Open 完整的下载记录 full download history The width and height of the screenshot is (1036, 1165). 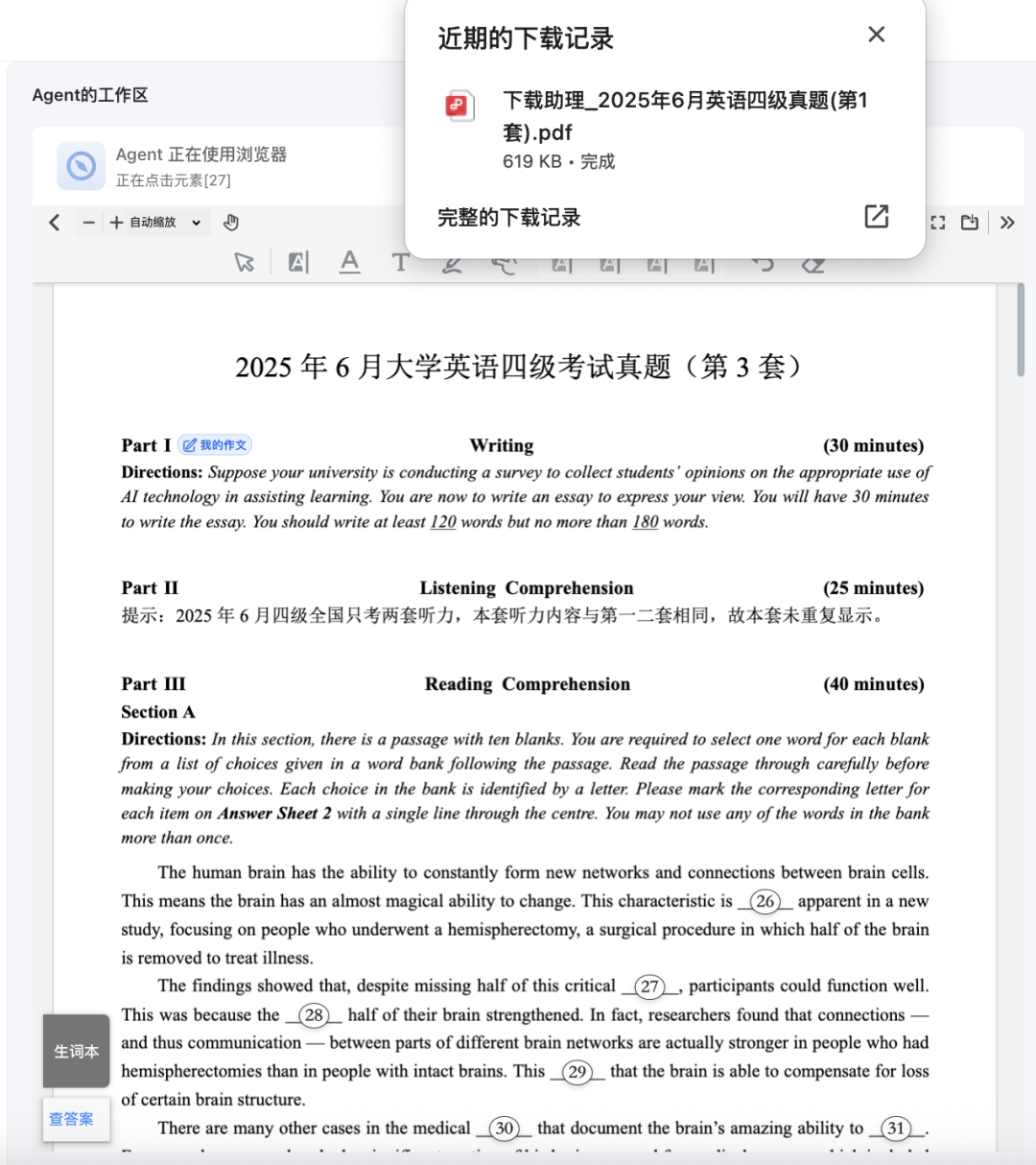(x=509, y=218)
